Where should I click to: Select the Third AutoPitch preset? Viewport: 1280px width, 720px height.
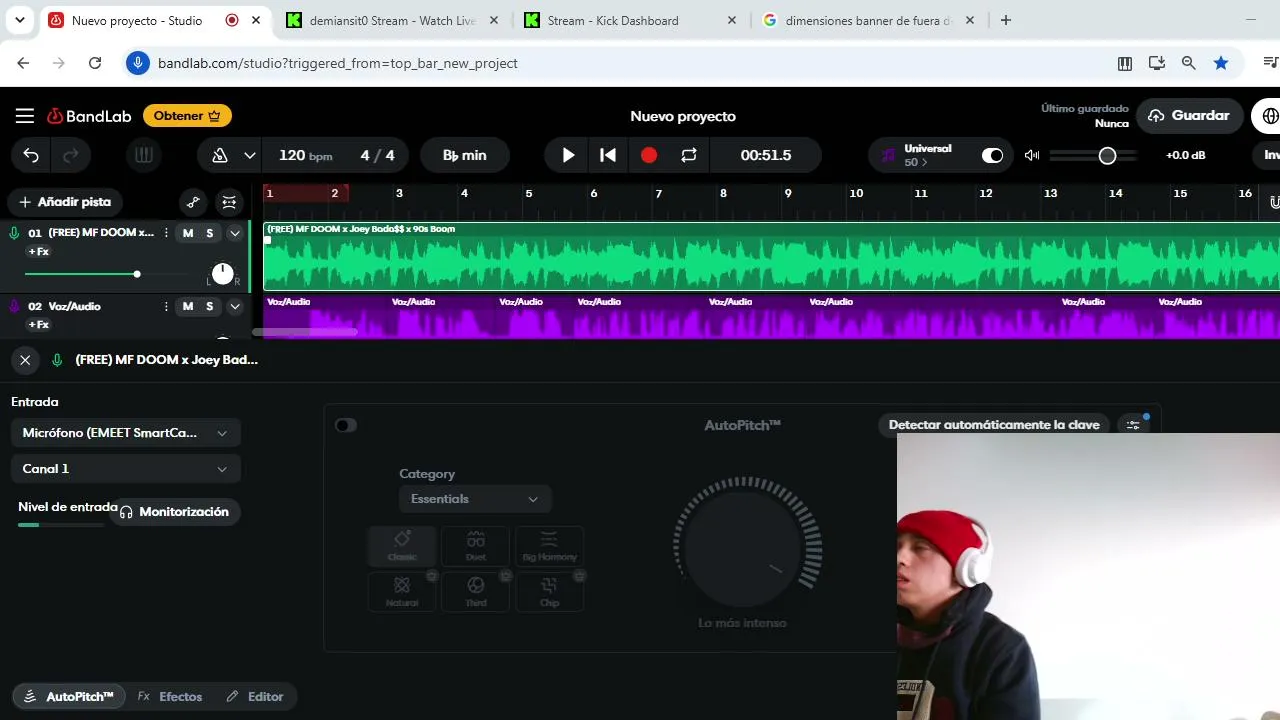coord(476,590)
